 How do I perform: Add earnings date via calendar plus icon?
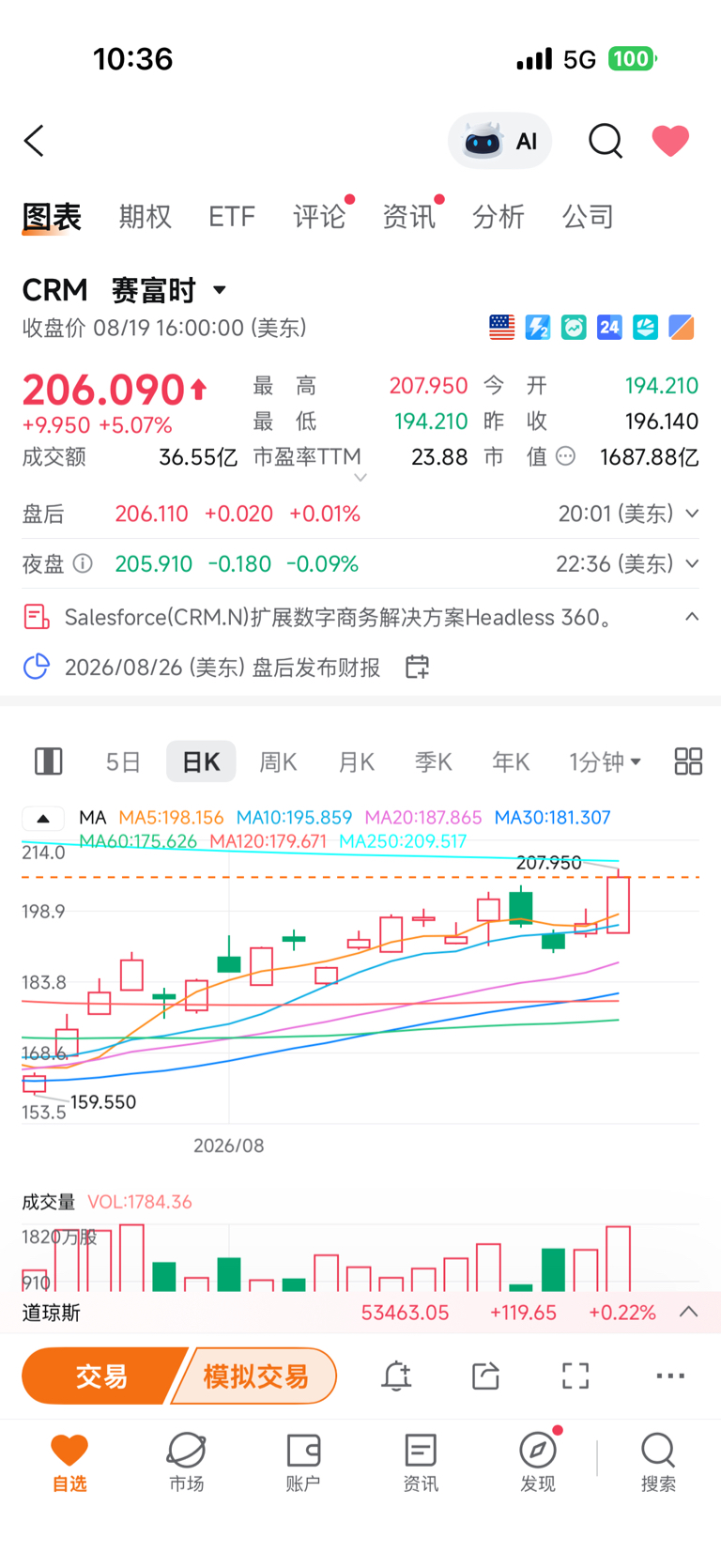(x=417, y=667)
